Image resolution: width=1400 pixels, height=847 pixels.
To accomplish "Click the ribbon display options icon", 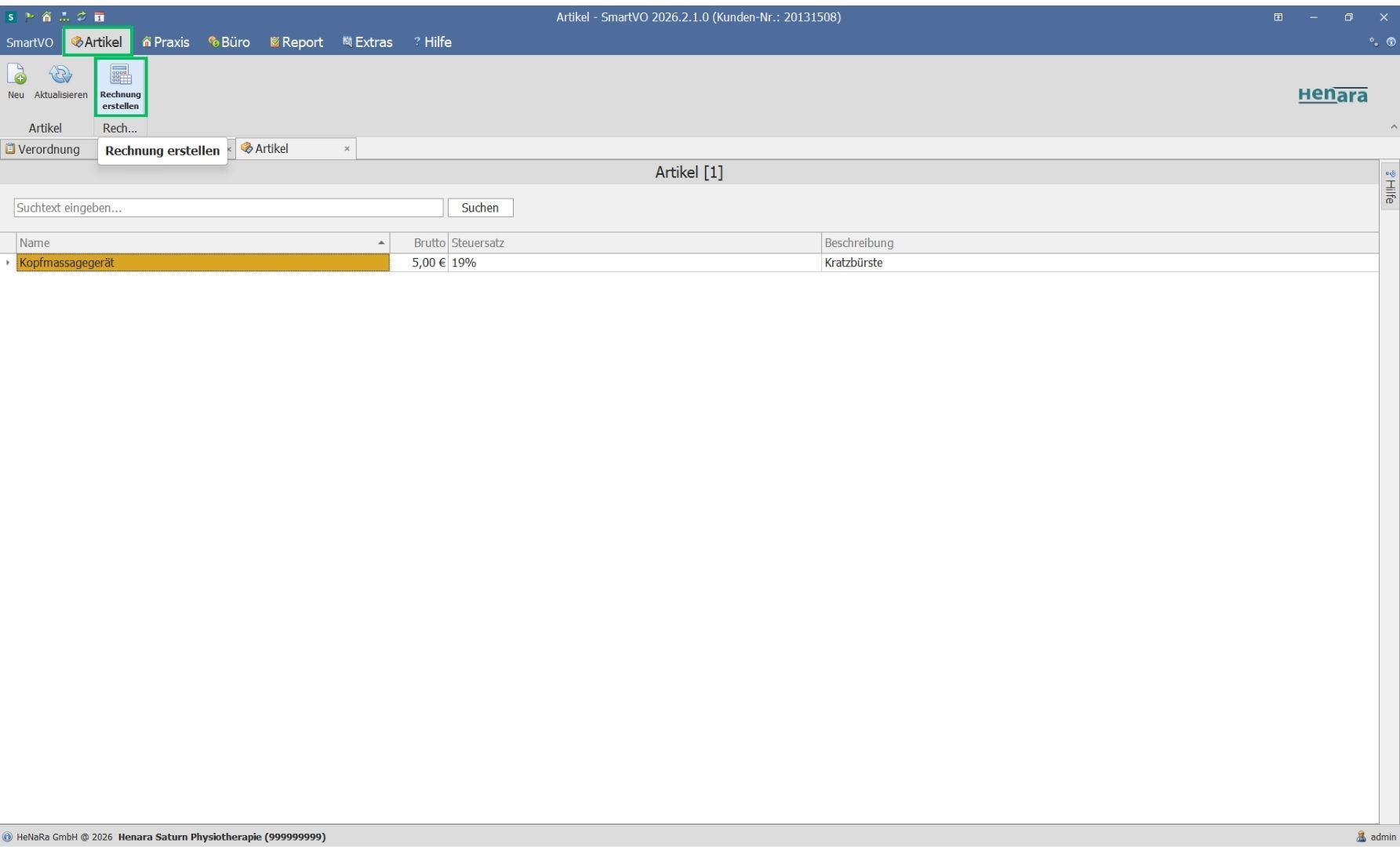I will [1278, 16].
